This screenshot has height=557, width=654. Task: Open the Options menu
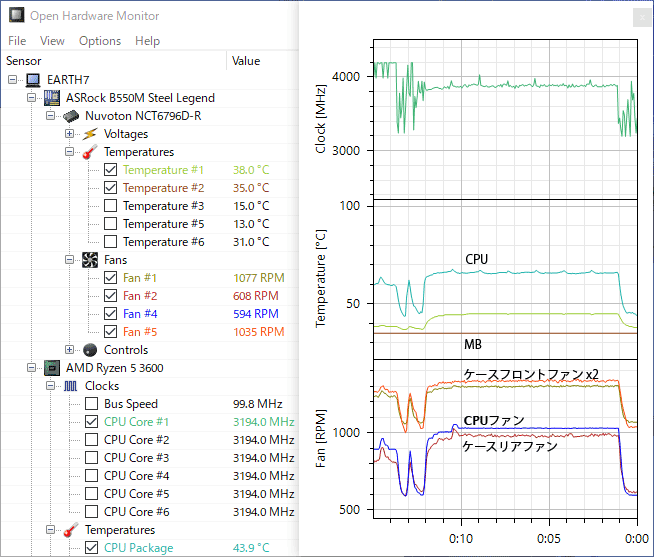click(x=100, y=41)
